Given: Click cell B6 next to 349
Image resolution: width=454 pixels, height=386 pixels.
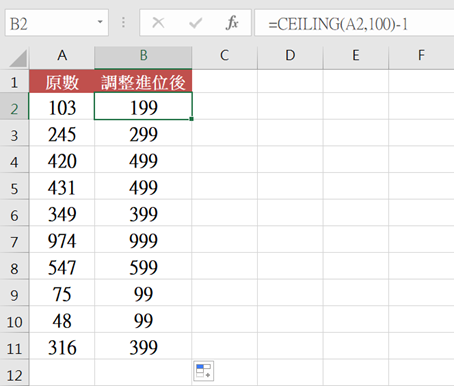Looking at the screenshot, I should (x=143, y=214).
